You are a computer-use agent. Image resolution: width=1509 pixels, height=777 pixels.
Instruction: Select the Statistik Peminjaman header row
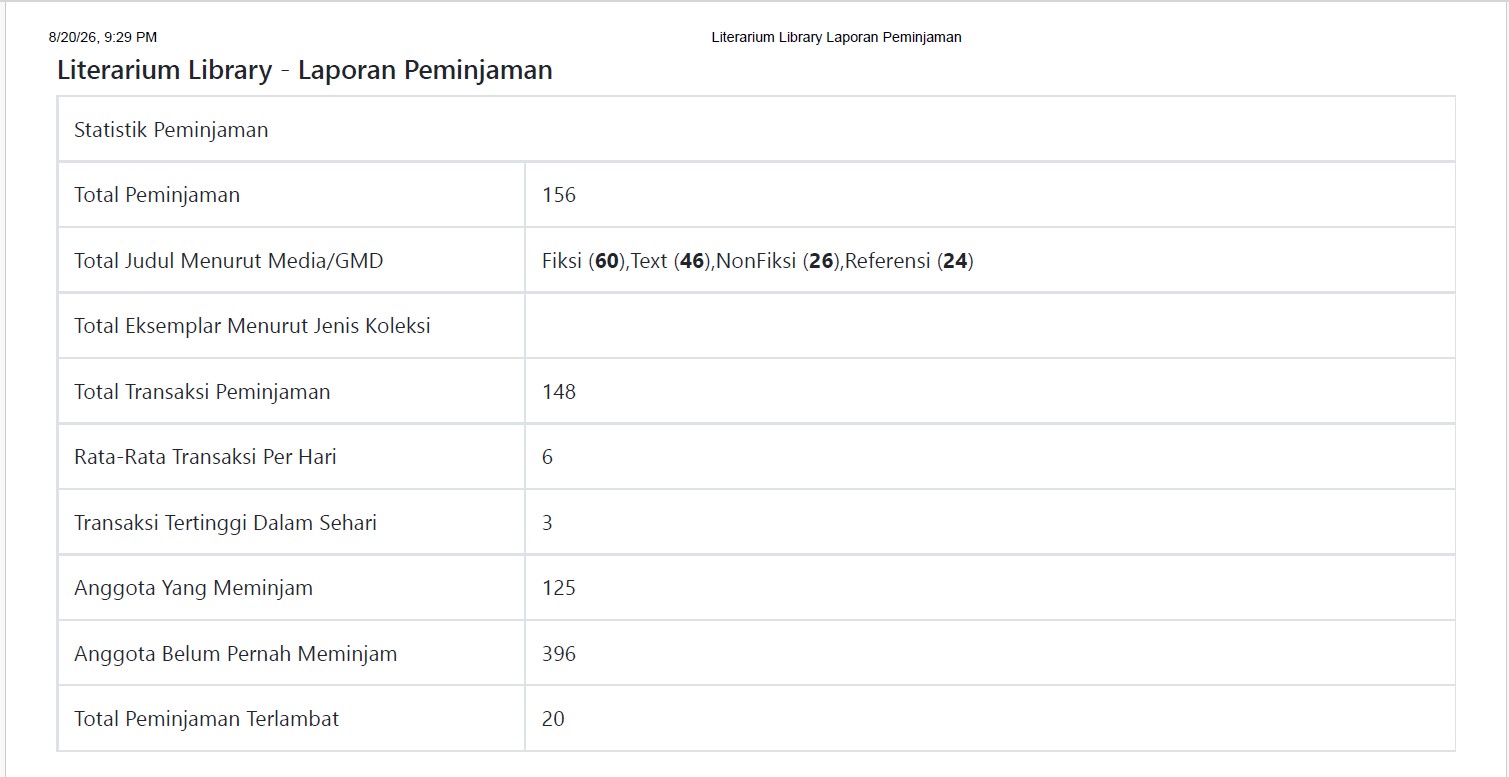coord(756,130)
